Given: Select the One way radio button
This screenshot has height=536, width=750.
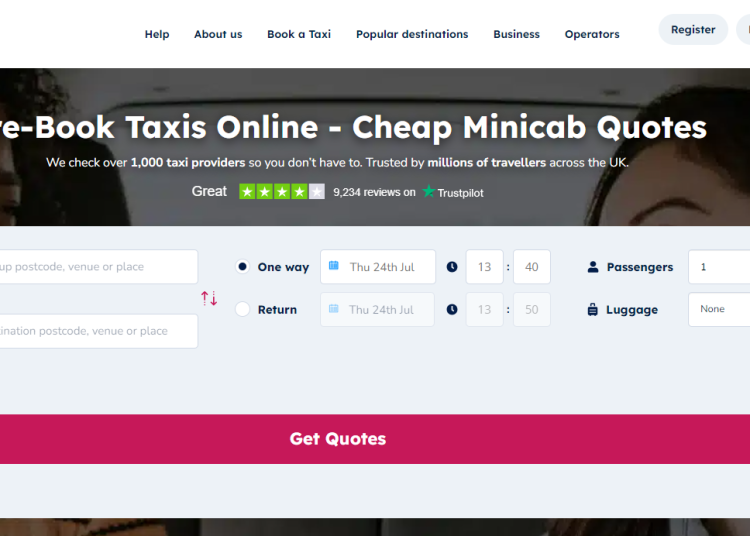Looking at the screenshot, I should click(x=243, y=266).
